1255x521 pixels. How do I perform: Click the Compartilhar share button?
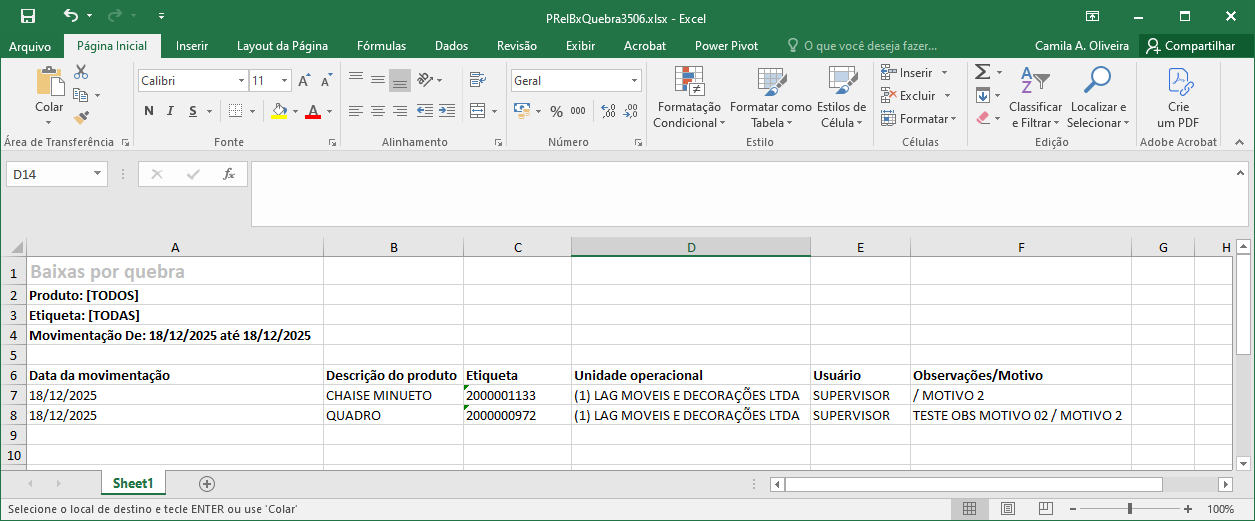click(x=1190, y=46)
